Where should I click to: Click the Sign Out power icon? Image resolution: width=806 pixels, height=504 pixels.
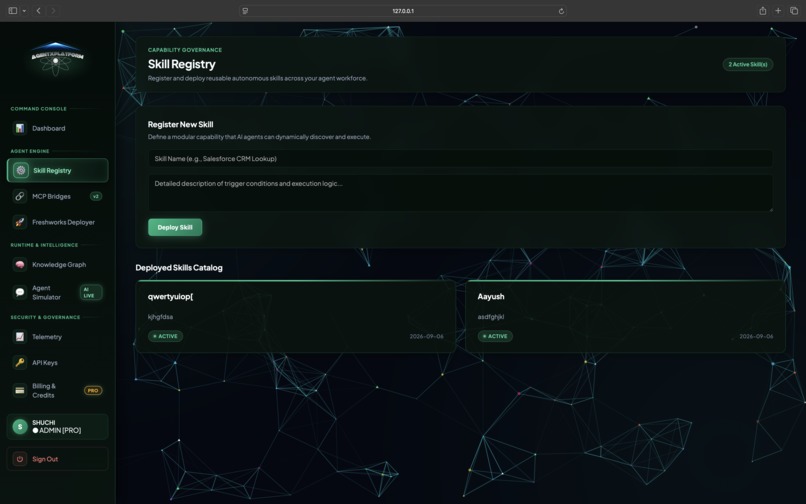20,459
